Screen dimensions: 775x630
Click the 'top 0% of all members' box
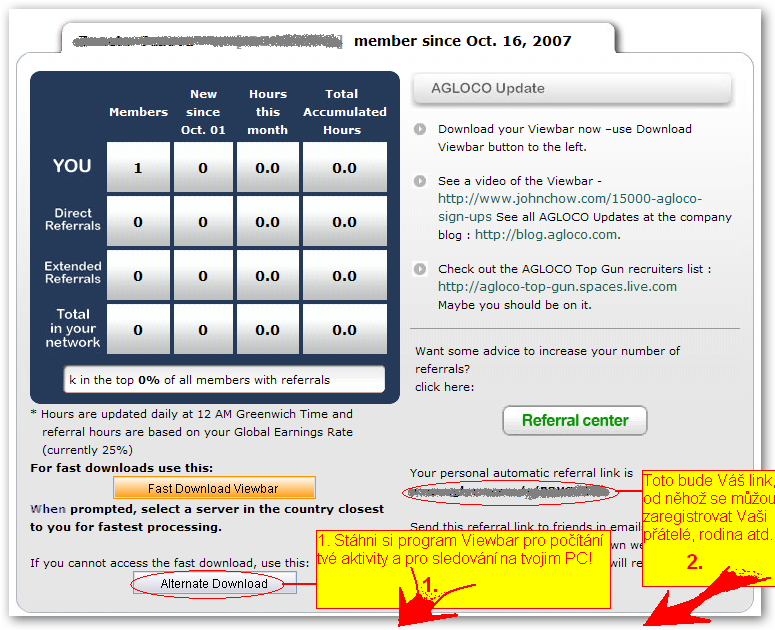tap(224, 379)
